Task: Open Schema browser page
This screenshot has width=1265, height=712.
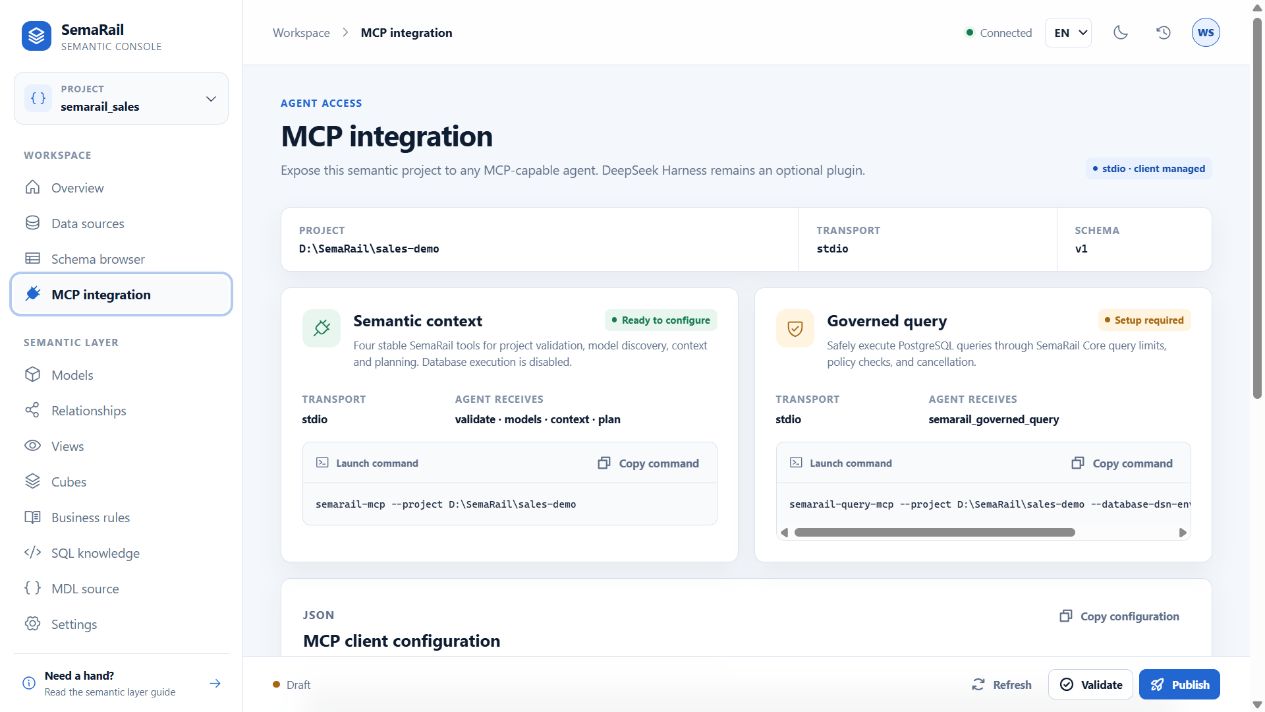Action: point(121,259)
